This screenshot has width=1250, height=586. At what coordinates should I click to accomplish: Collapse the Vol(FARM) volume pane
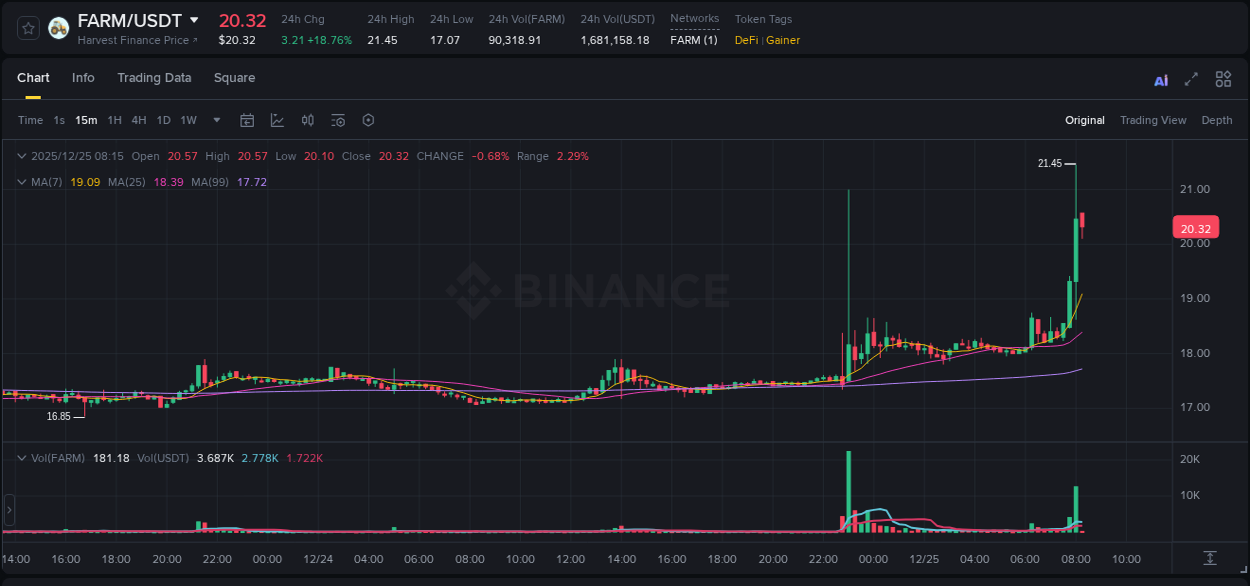tap(22, 458)
